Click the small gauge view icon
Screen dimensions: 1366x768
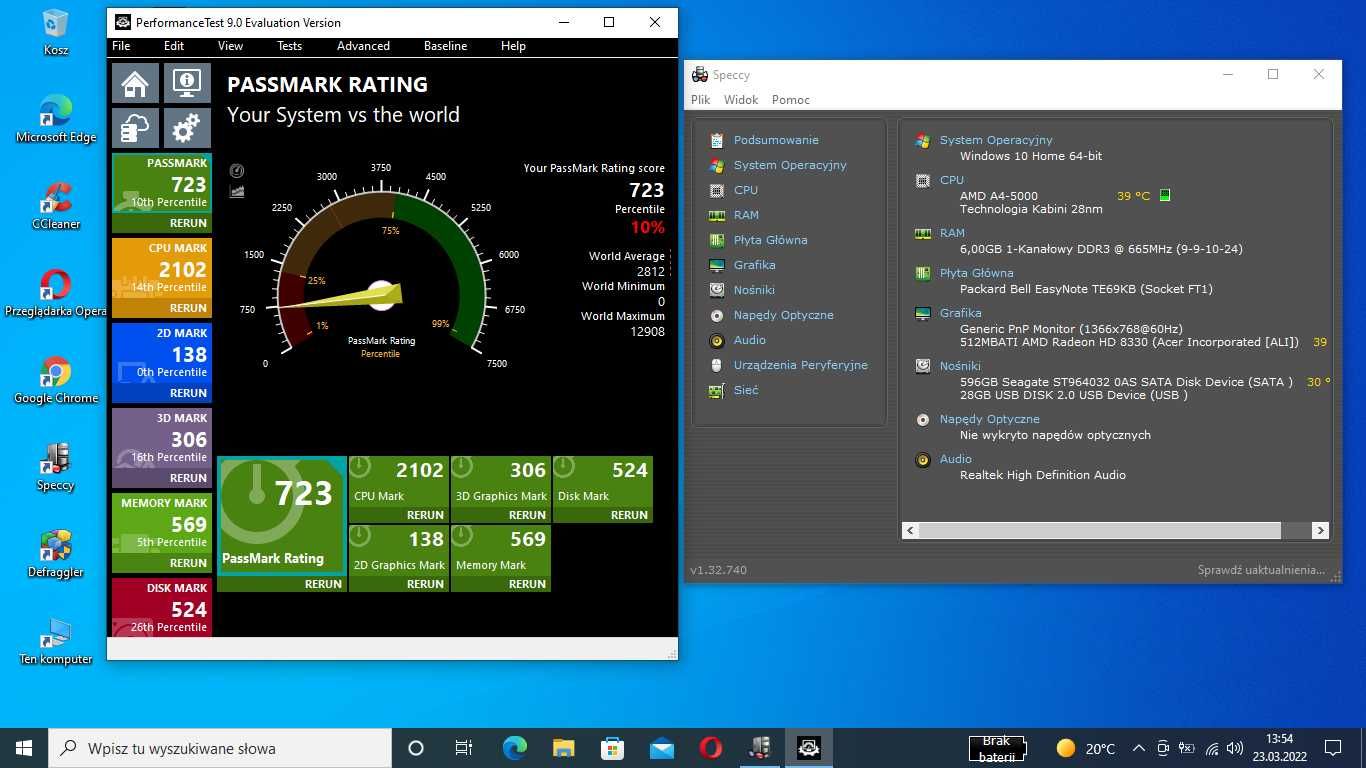pyautogui.click(x=237, y=171)
